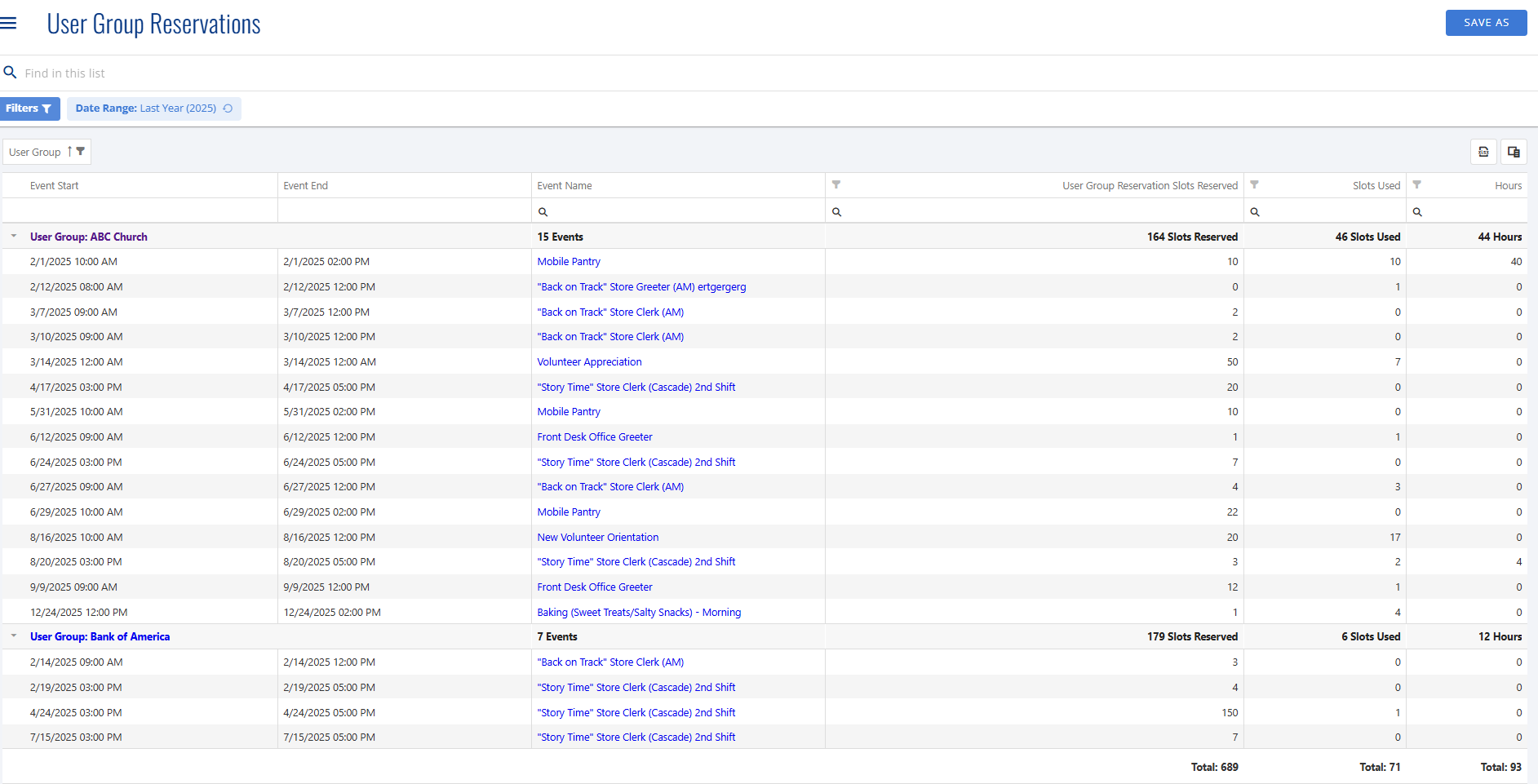Focus the 'Find in this list' search field
The height and width of the screenshot is (784, 1538).
coord(767,73)
